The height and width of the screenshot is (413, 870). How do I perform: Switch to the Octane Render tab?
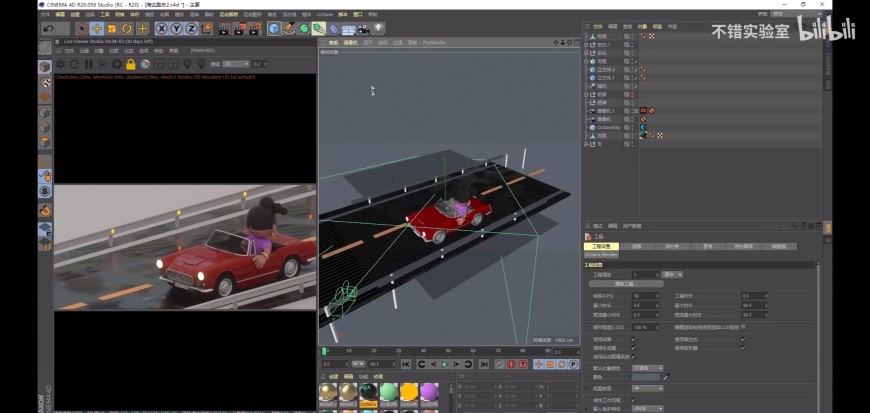[603, 254]
